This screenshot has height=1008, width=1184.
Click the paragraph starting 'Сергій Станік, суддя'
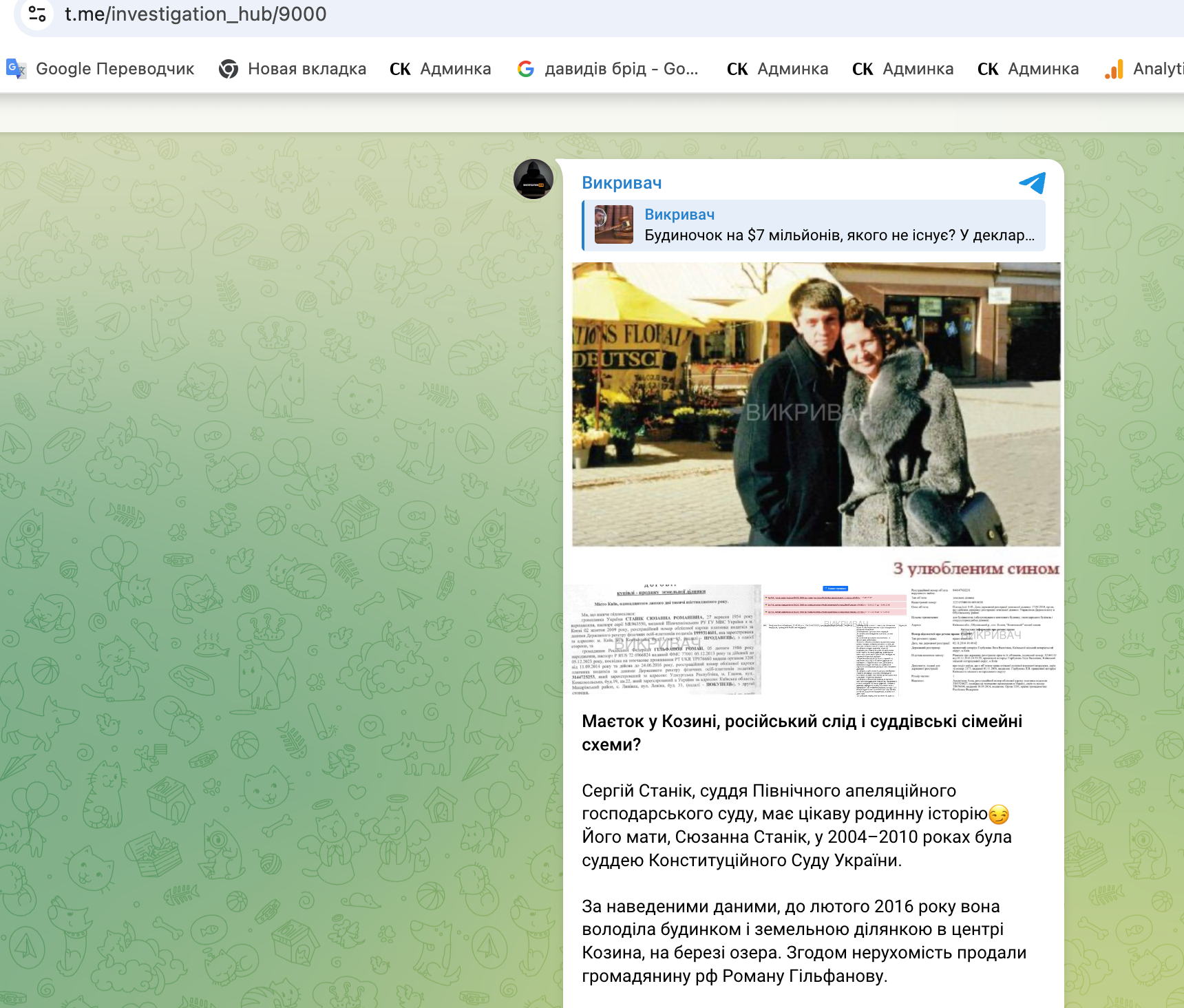coord(797,826)
